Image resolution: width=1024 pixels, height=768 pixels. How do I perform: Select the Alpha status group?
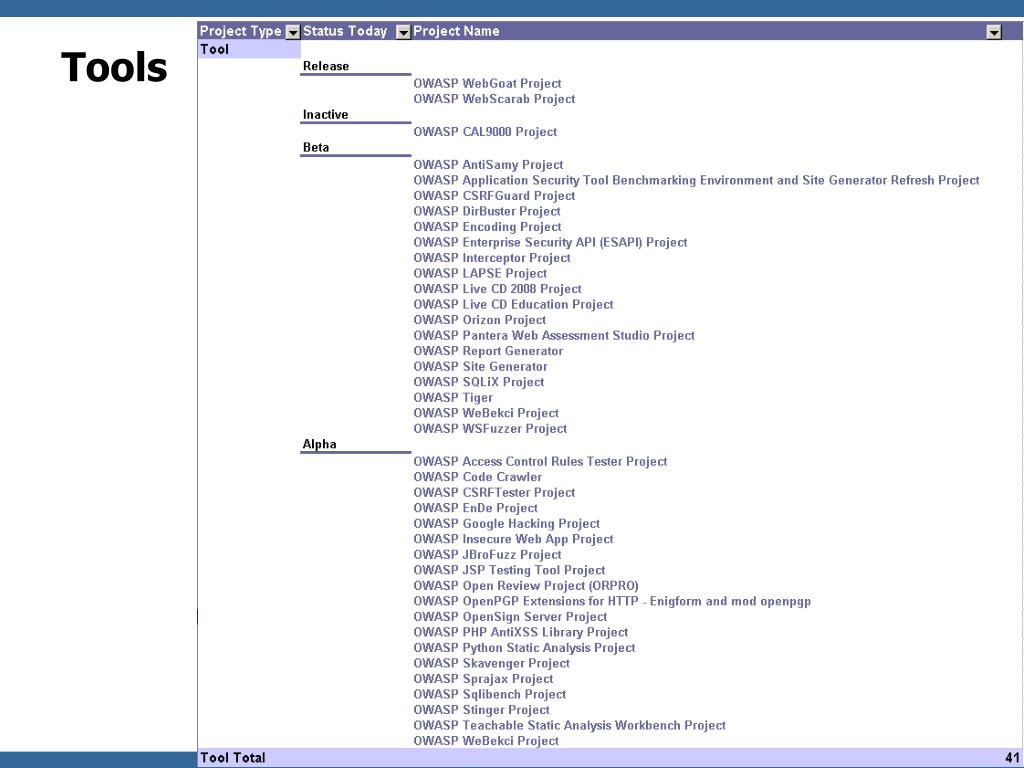coord(319,444)
